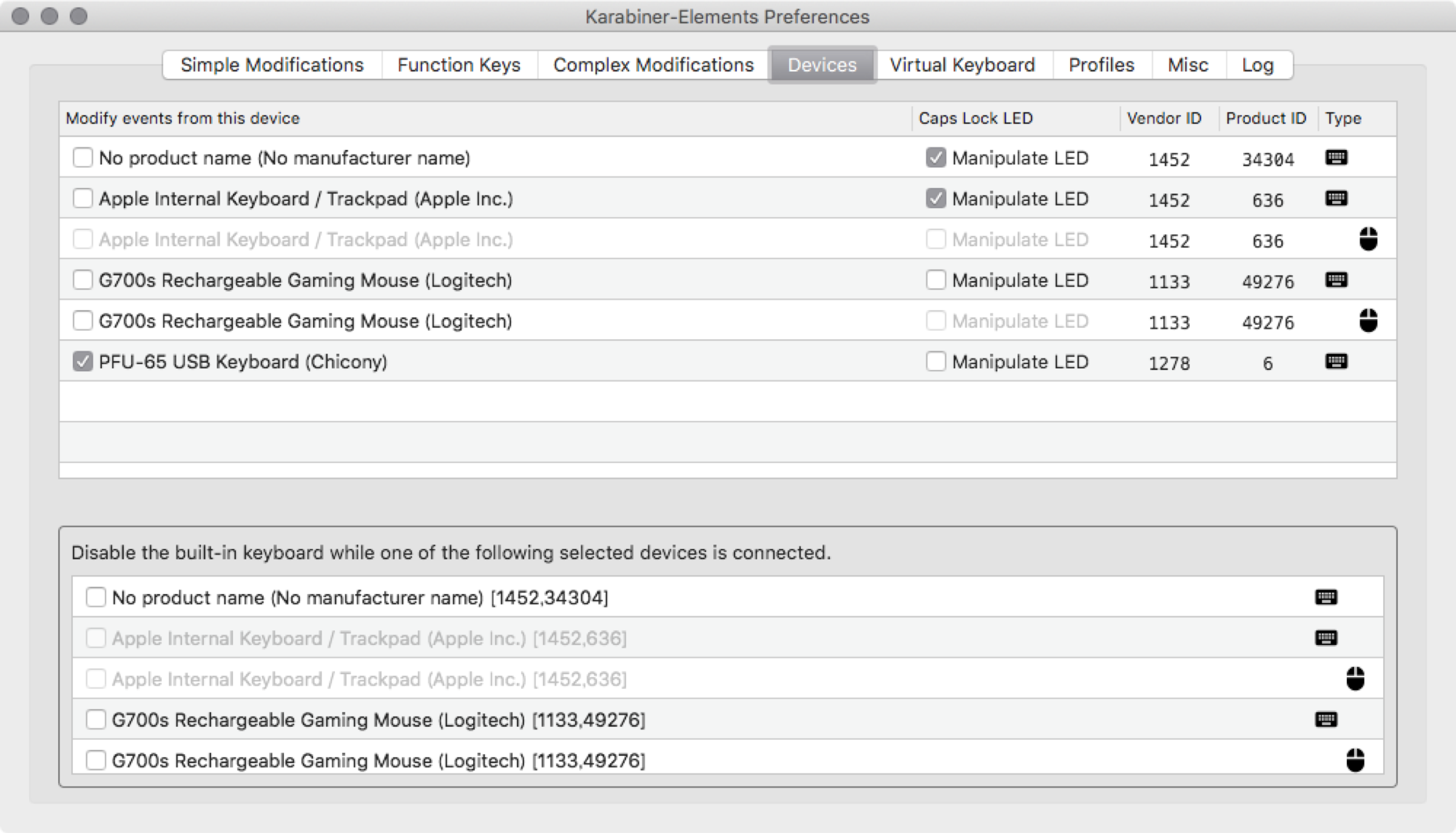Click the Vendor ID column header
Image resolution: width=1456 pixels, height=833 pixels.
1164,118
